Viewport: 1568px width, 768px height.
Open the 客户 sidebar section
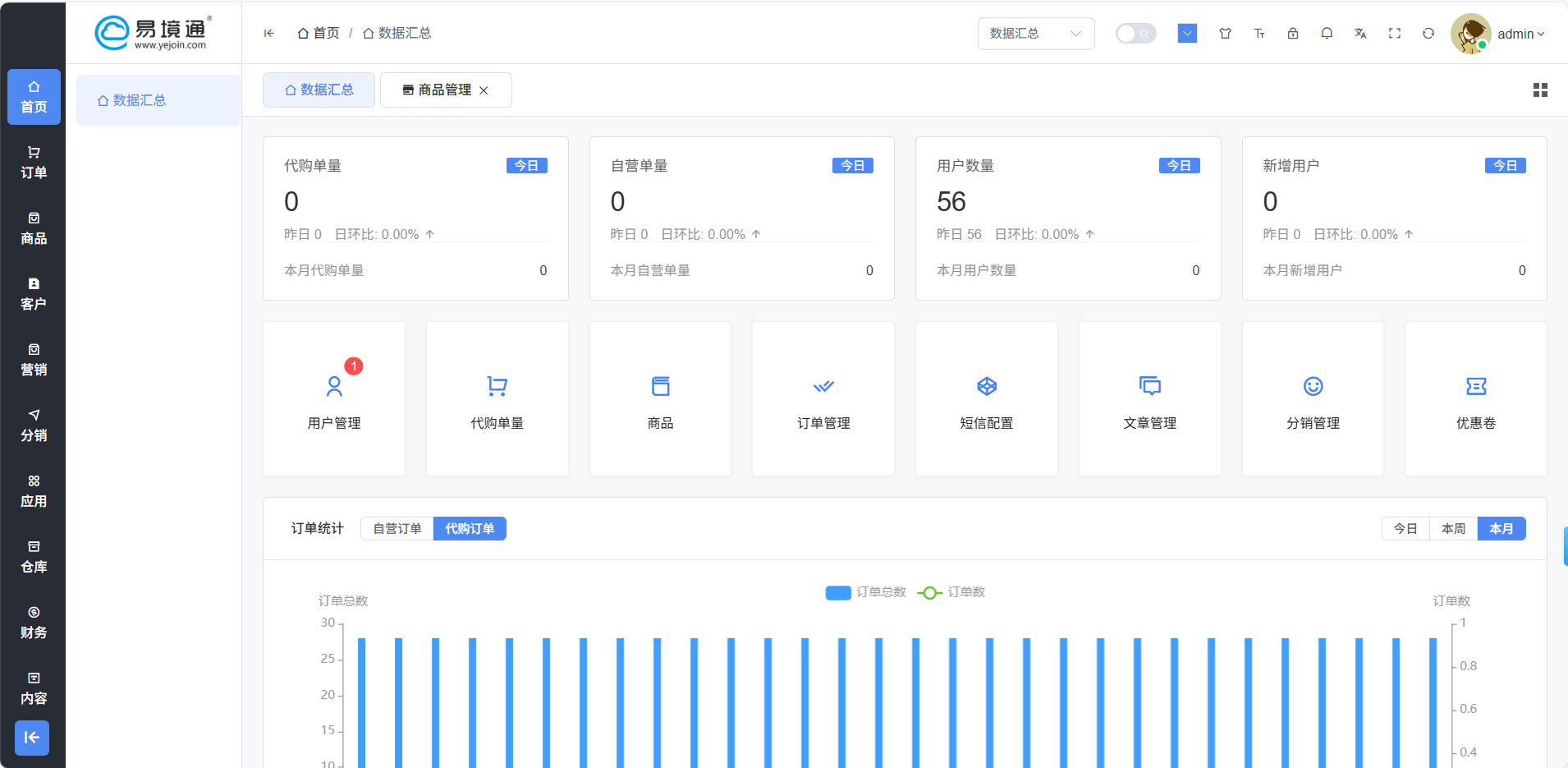point(34,294)
